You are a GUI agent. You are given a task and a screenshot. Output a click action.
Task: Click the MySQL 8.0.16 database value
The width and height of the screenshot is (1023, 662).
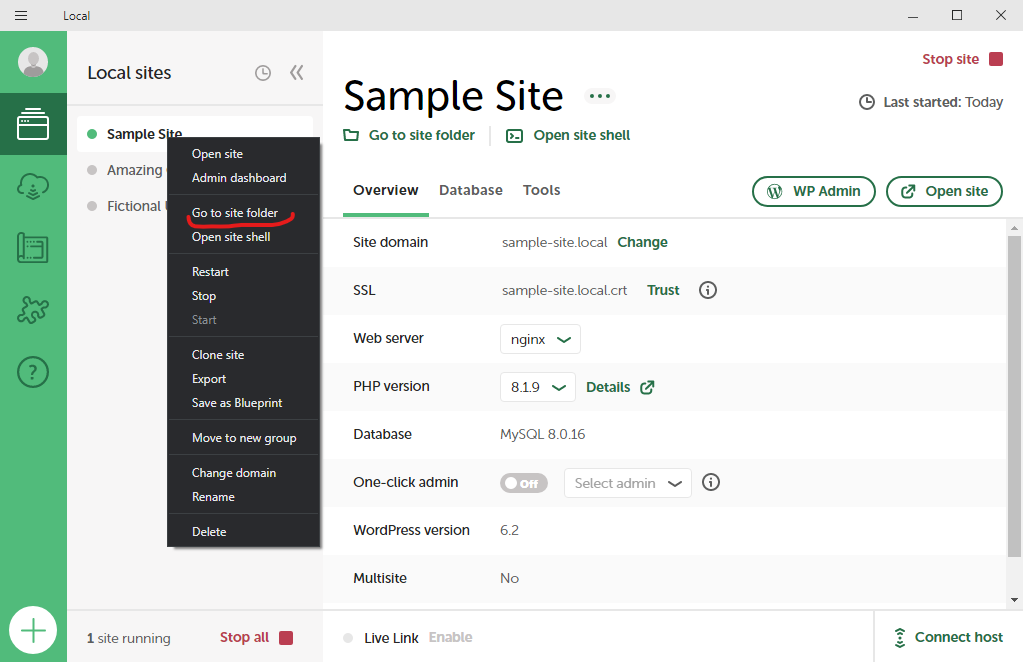click(542, 434)
